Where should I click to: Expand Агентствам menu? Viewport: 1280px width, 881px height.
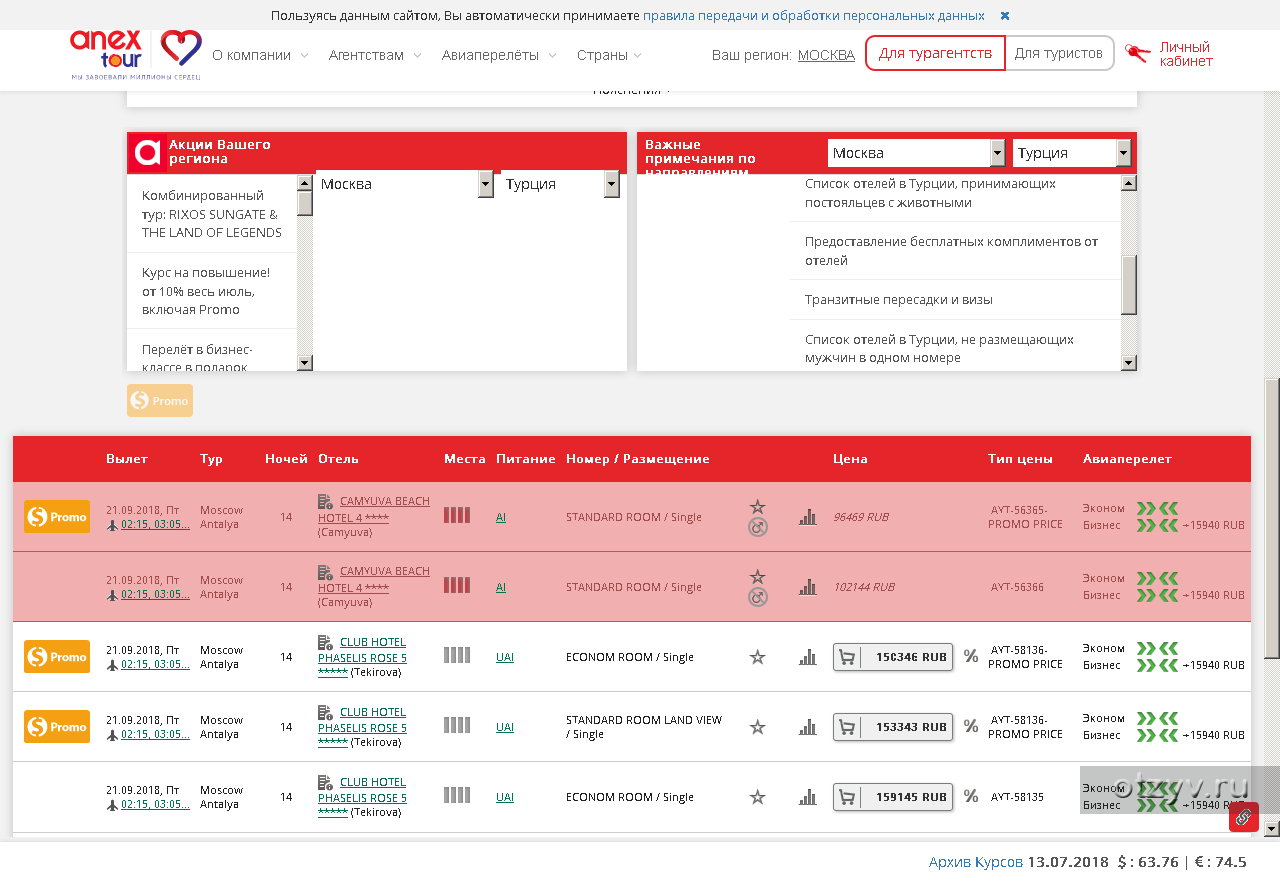click(x=375, y=55)
